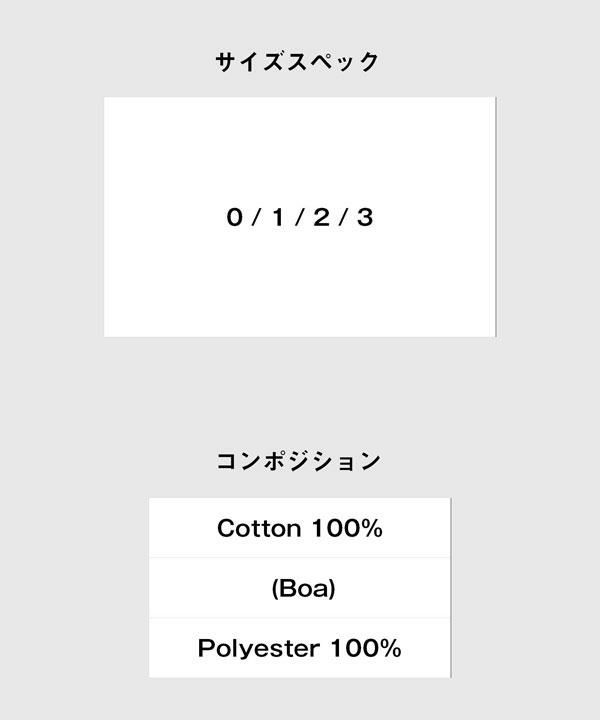Viewport: 600px width, 720px height.
Task: Click the final ン in コンポジション
Action: (x=371, y=461)
